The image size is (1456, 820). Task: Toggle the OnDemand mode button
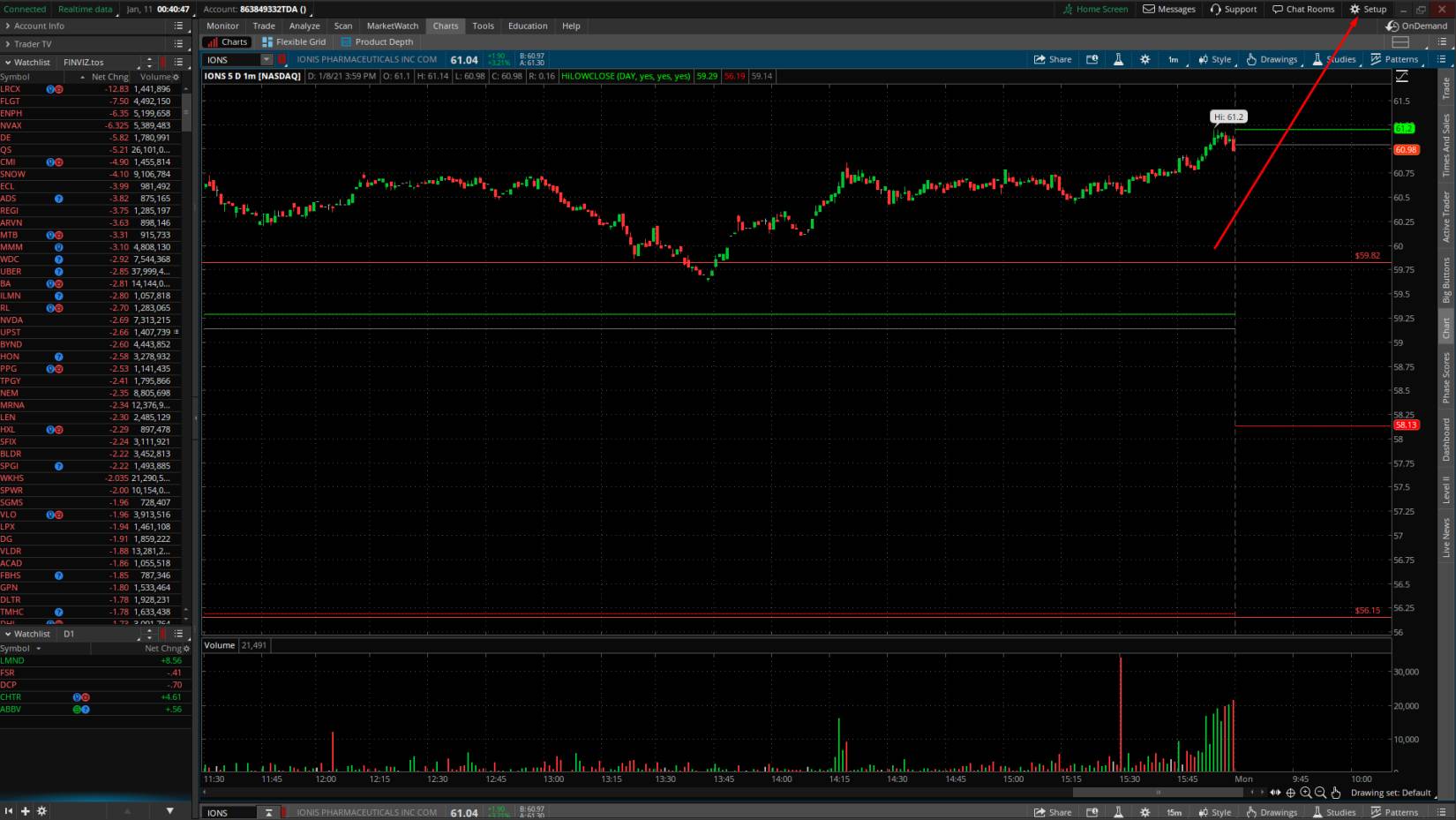click(x=1416, y=26)
